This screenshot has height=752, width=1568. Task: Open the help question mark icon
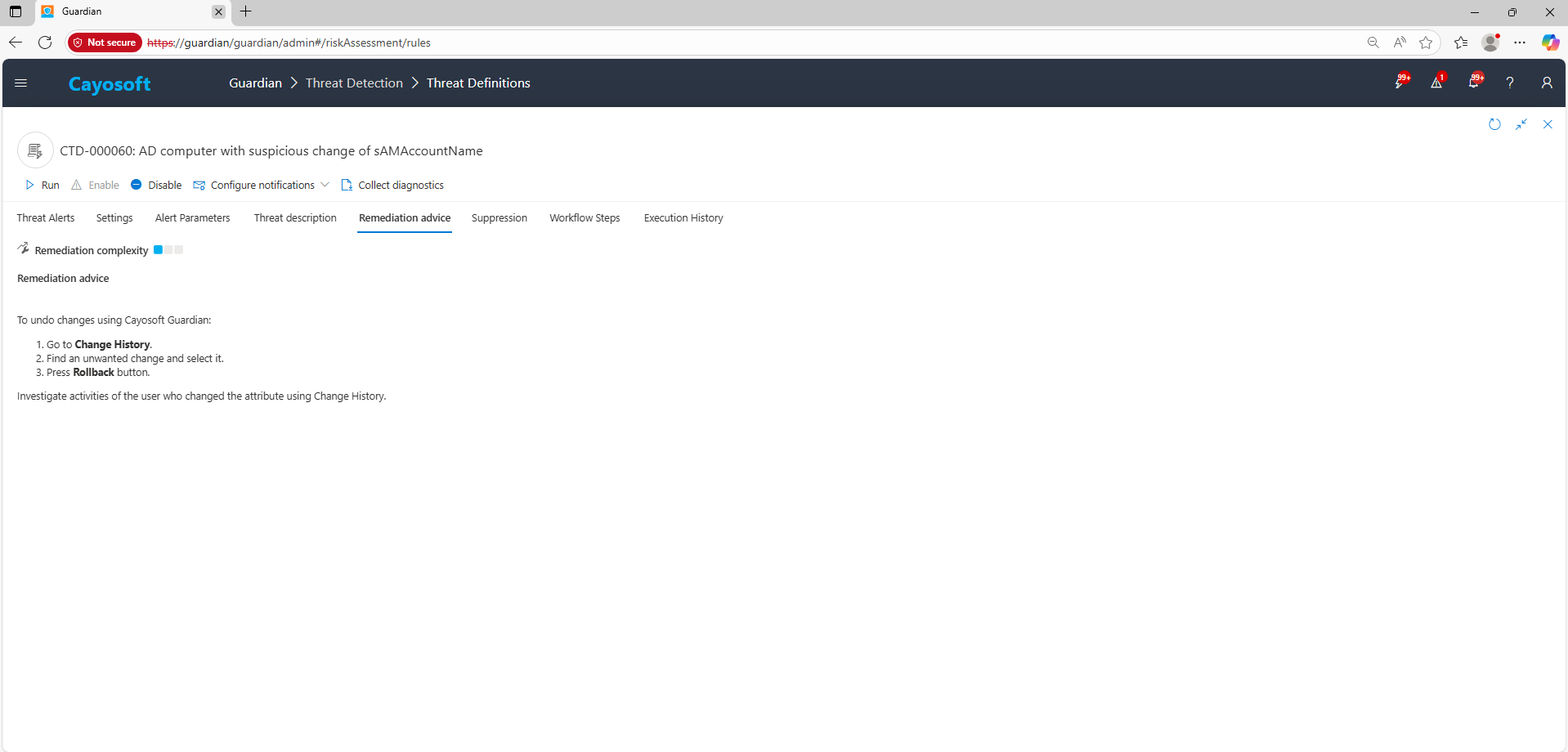(x=1510, y=83)
